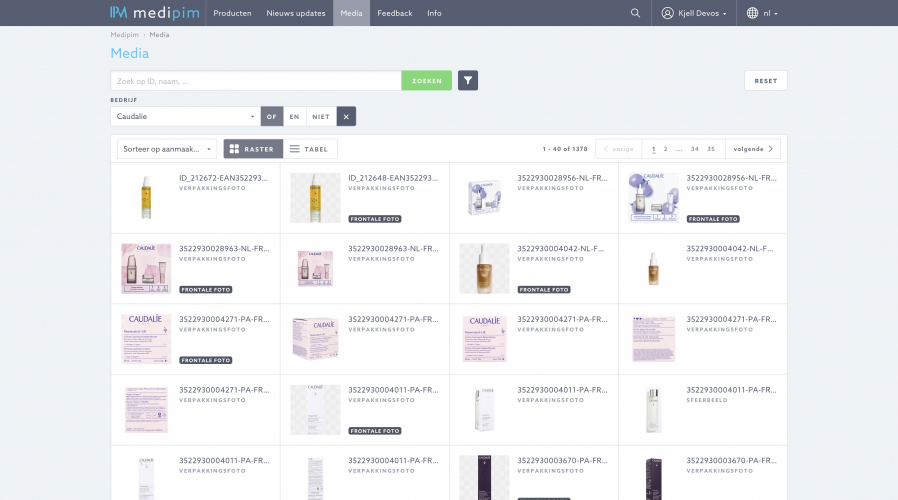898x500 pixels.
Task: Open the Feedback menu item
Action: click(395, 13)
